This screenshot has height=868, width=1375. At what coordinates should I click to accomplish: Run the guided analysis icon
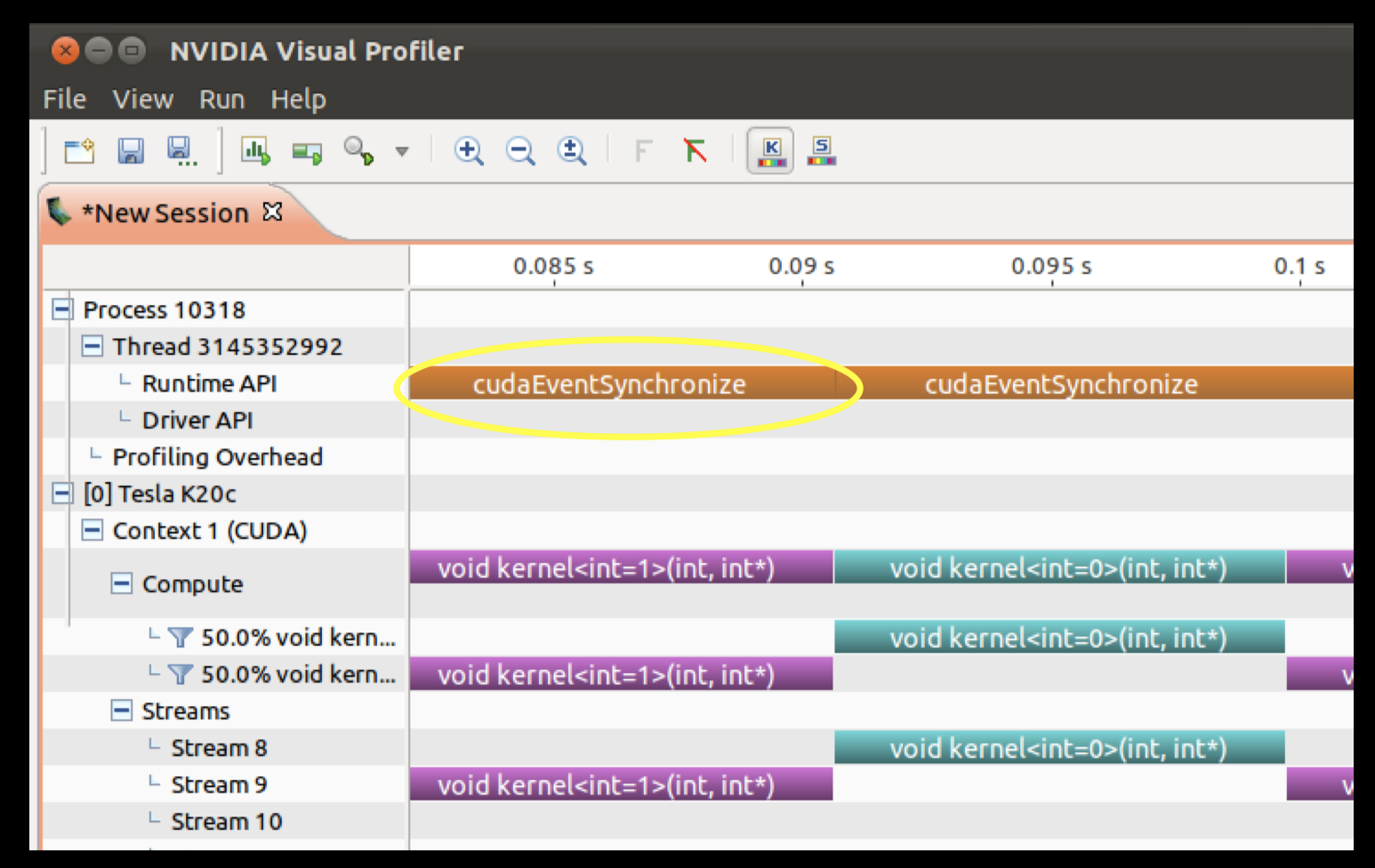(256, 151)
